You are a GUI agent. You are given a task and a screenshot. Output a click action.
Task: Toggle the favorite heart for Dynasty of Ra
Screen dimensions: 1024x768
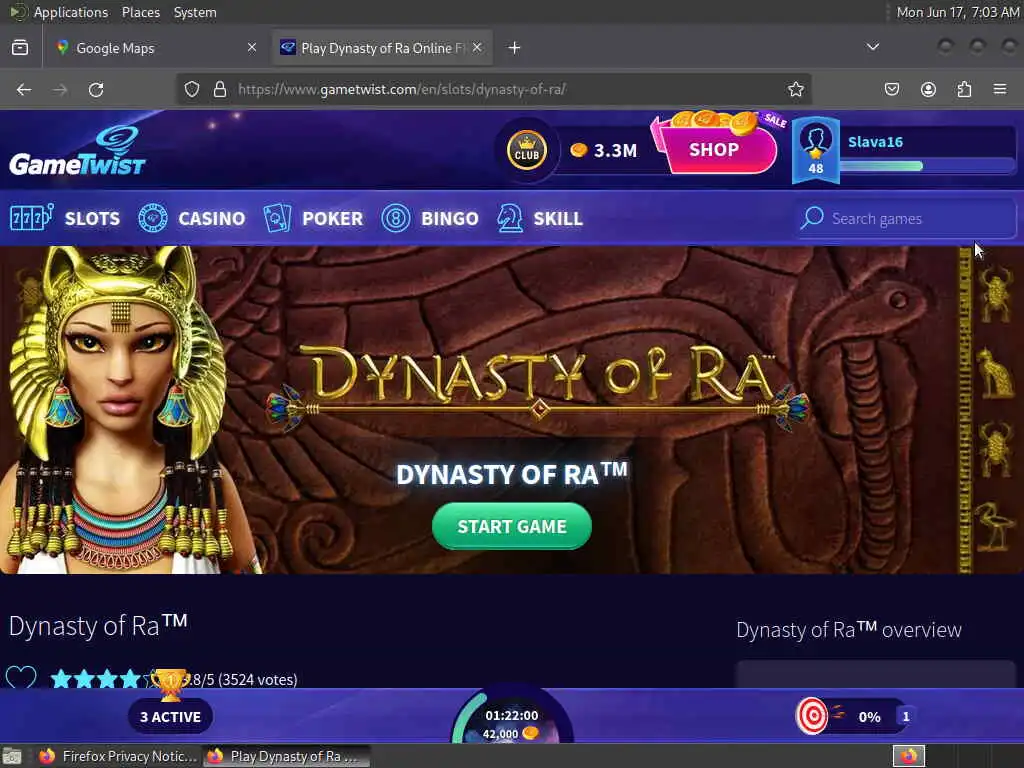(21, 678)
